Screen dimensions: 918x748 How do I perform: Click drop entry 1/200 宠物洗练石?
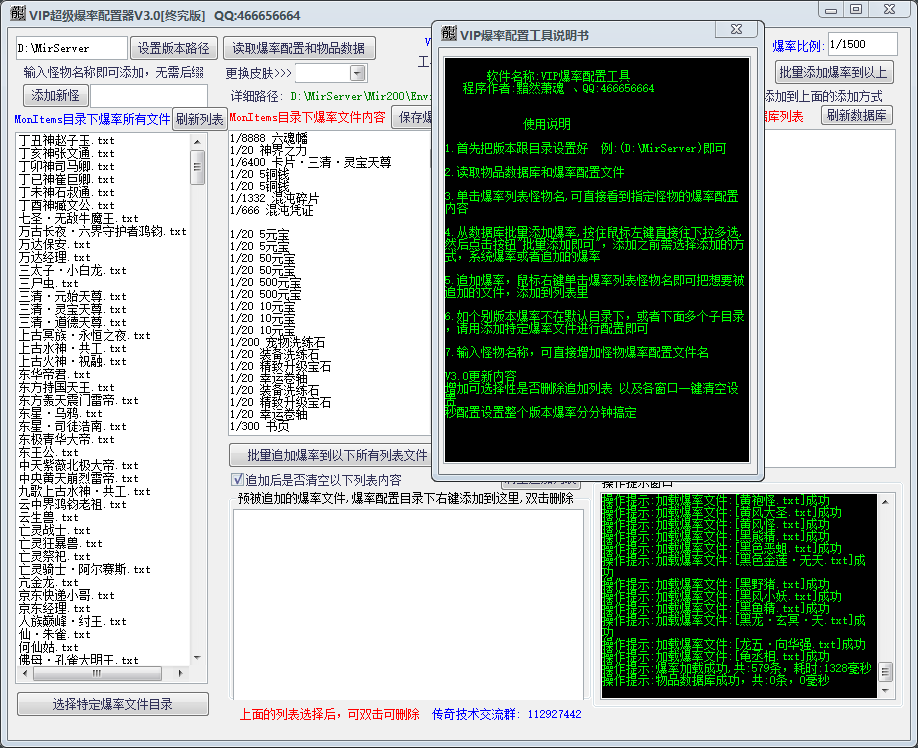point(277,342)
